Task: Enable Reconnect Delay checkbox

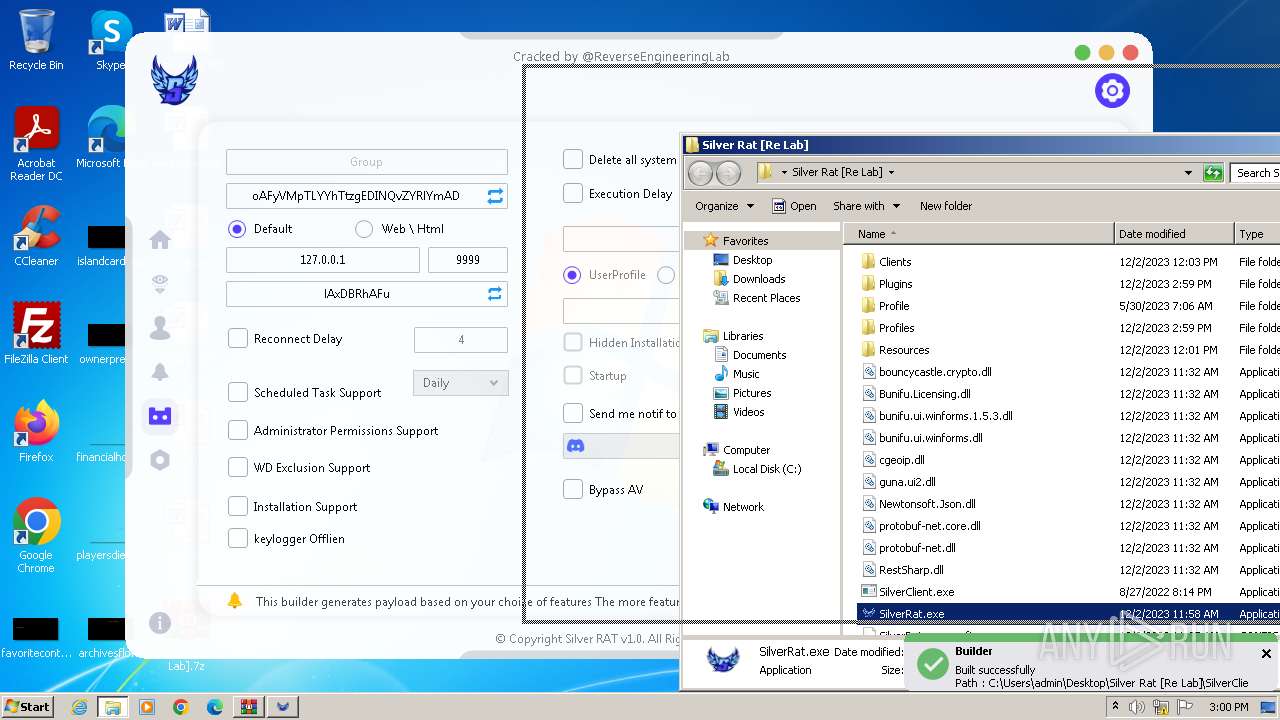Action: point(238,339)
